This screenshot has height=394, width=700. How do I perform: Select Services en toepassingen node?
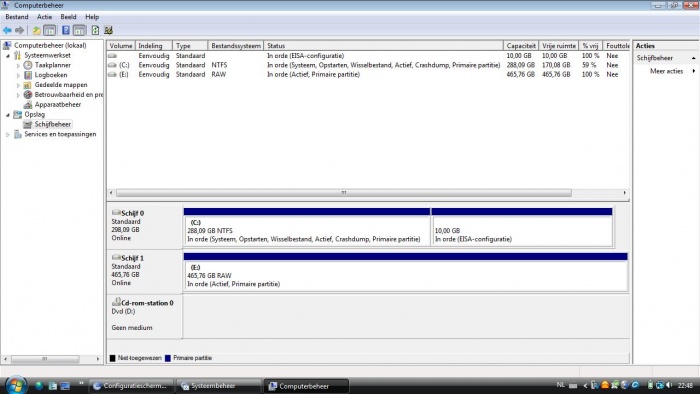tap(60, 134)
